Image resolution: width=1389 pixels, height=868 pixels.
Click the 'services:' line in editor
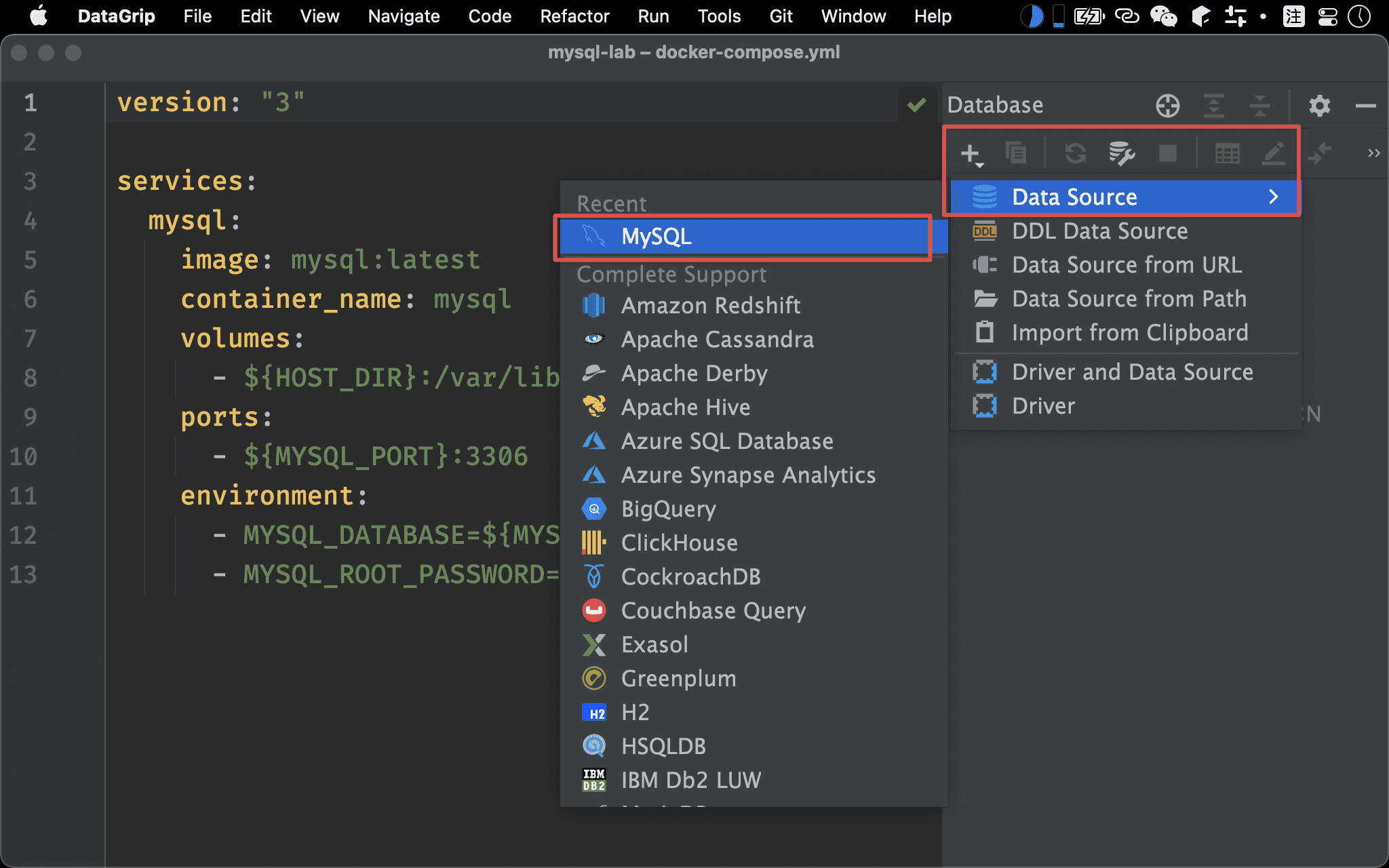(x=187, y=181)
